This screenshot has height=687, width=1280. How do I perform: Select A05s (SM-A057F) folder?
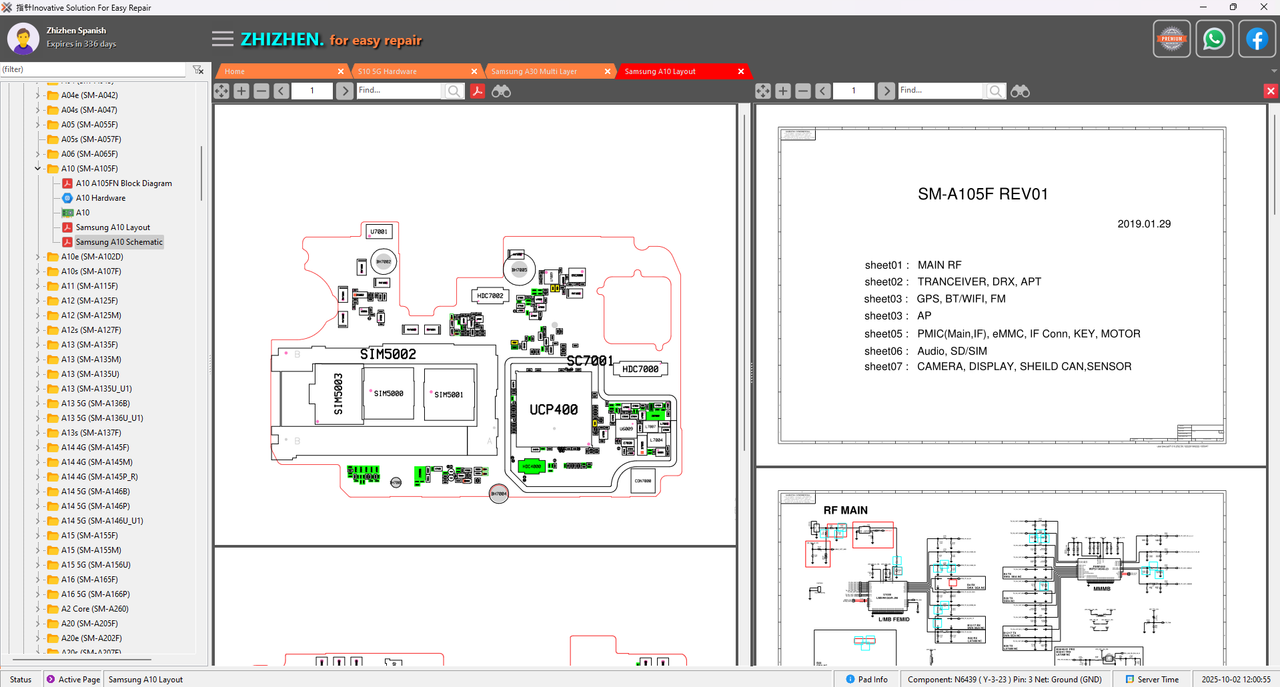(x=91, y=139)
